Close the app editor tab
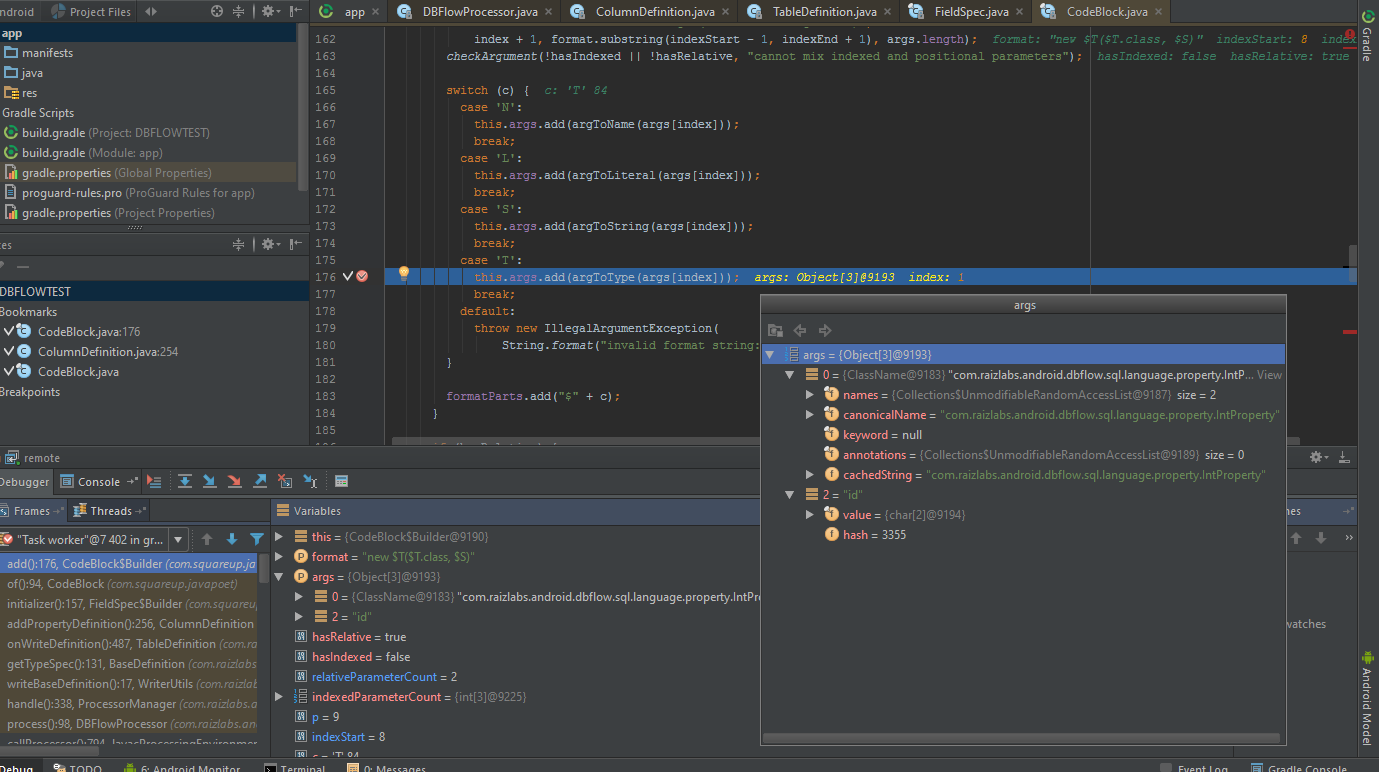1379x772 pixels. click(377, 13)
